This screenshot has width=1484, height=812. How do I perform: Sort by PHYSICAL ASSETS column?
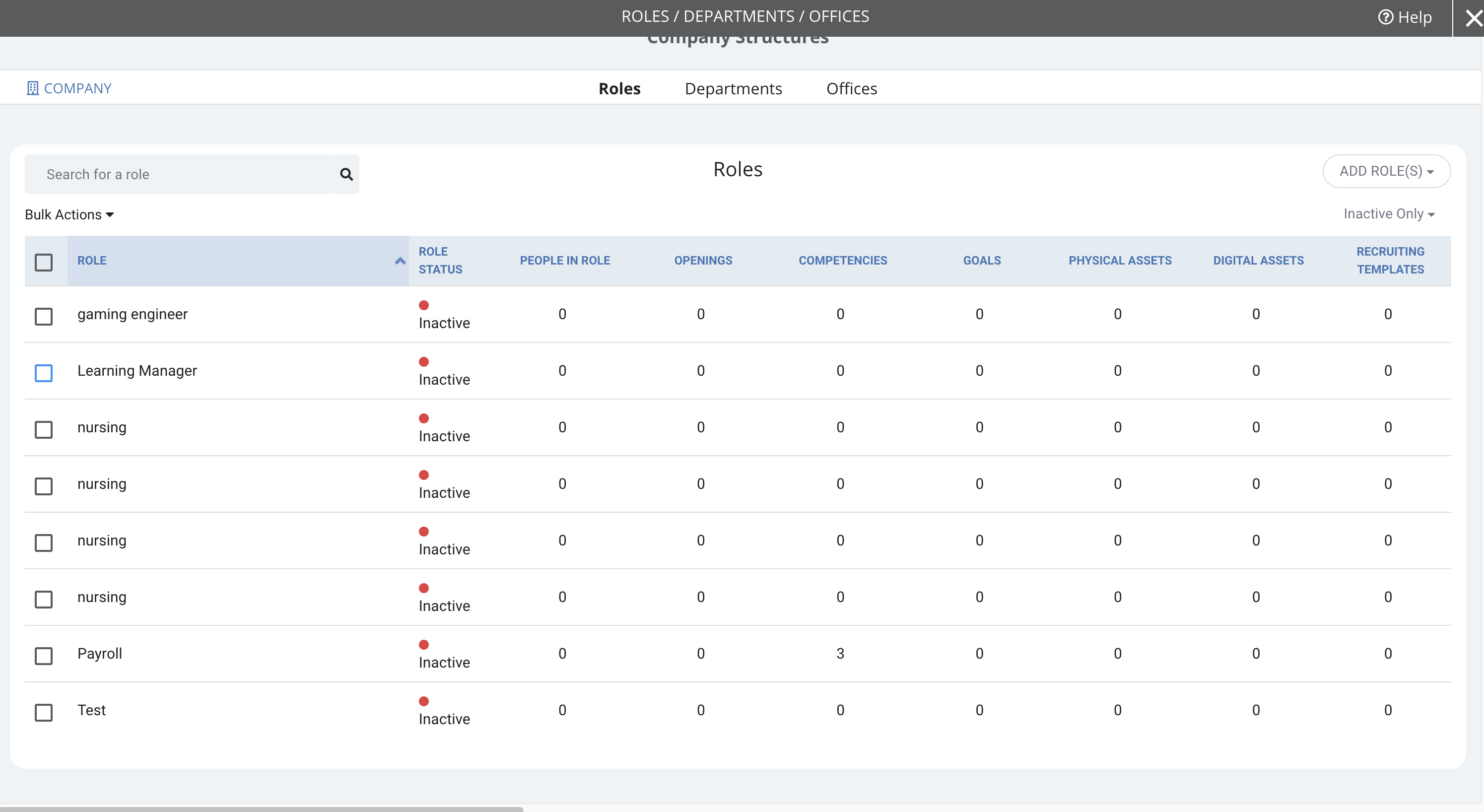click(1120, 261)
